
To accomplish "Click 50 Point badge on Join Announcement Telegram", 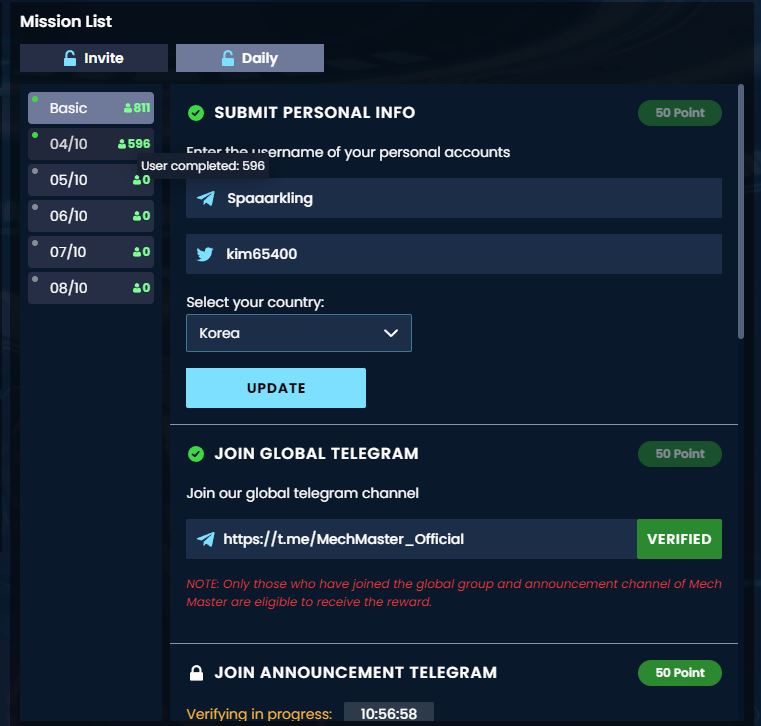I will pyautogui.click(x=679, y=673).
